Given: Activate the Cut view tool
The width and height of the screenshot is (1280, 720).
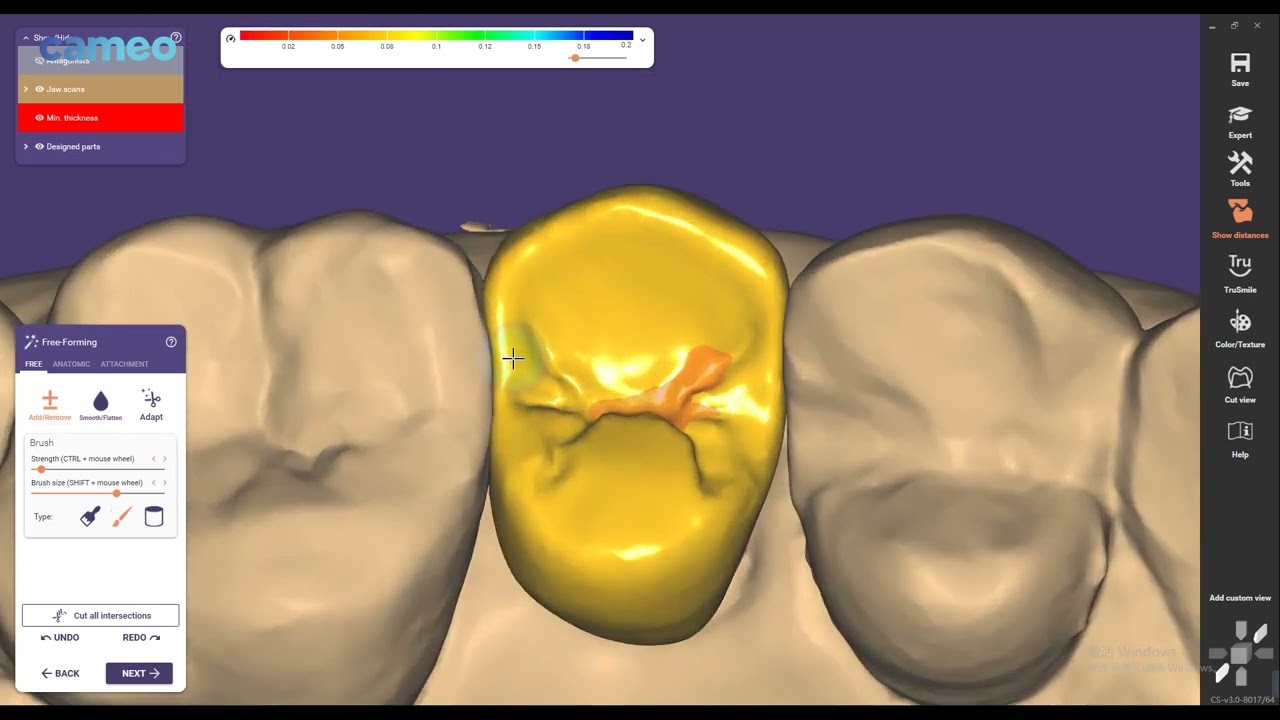Looking at the screenshot, I should point(1240,384).
